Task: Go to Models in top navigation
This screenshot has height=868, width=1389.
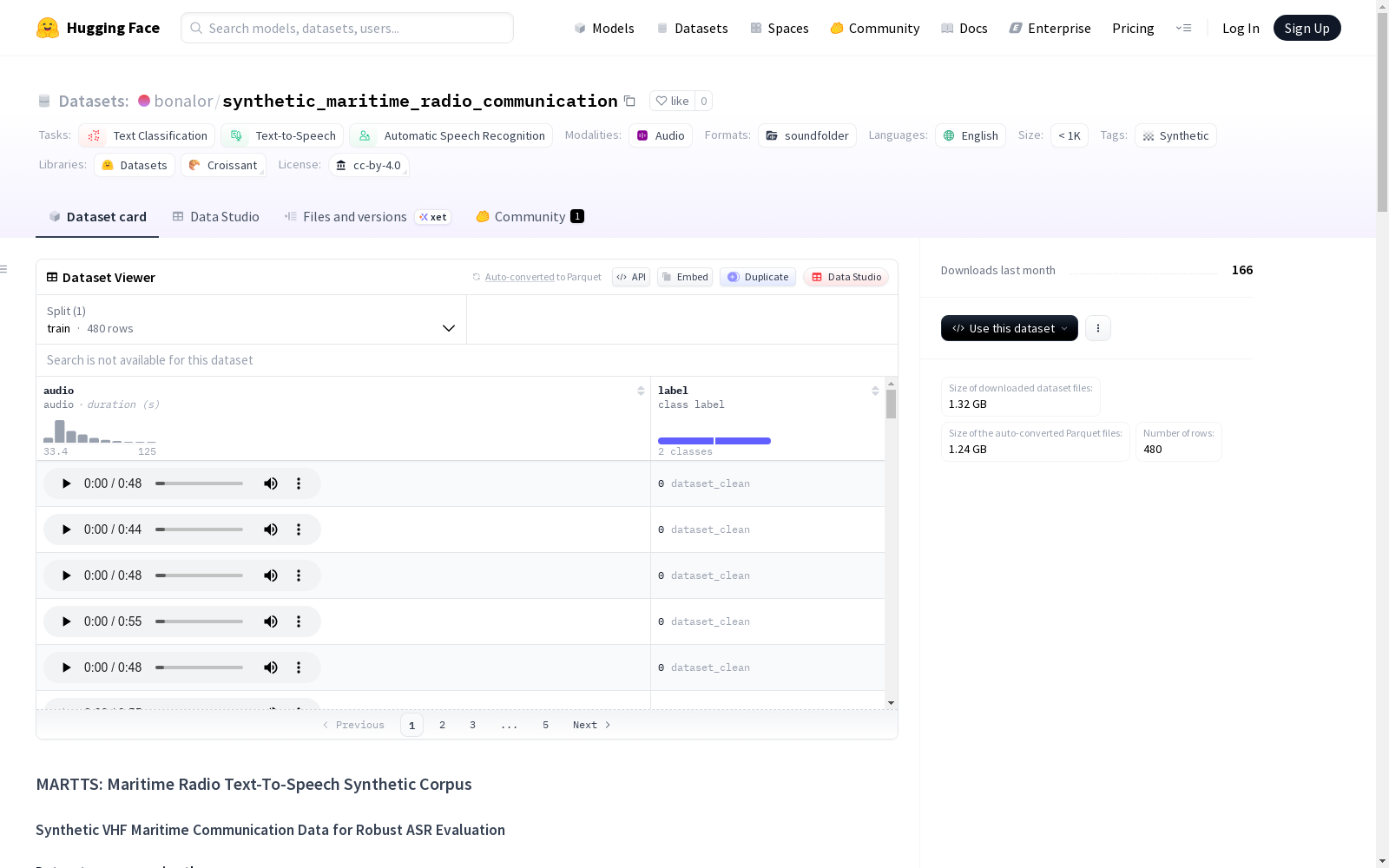Action: (604, 28)
